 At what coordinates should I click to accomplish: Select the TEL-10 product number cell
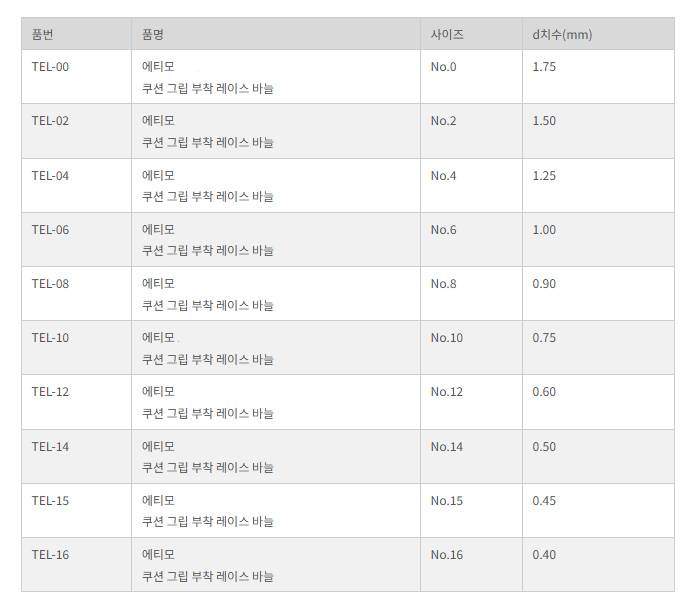tap(76, 348)
